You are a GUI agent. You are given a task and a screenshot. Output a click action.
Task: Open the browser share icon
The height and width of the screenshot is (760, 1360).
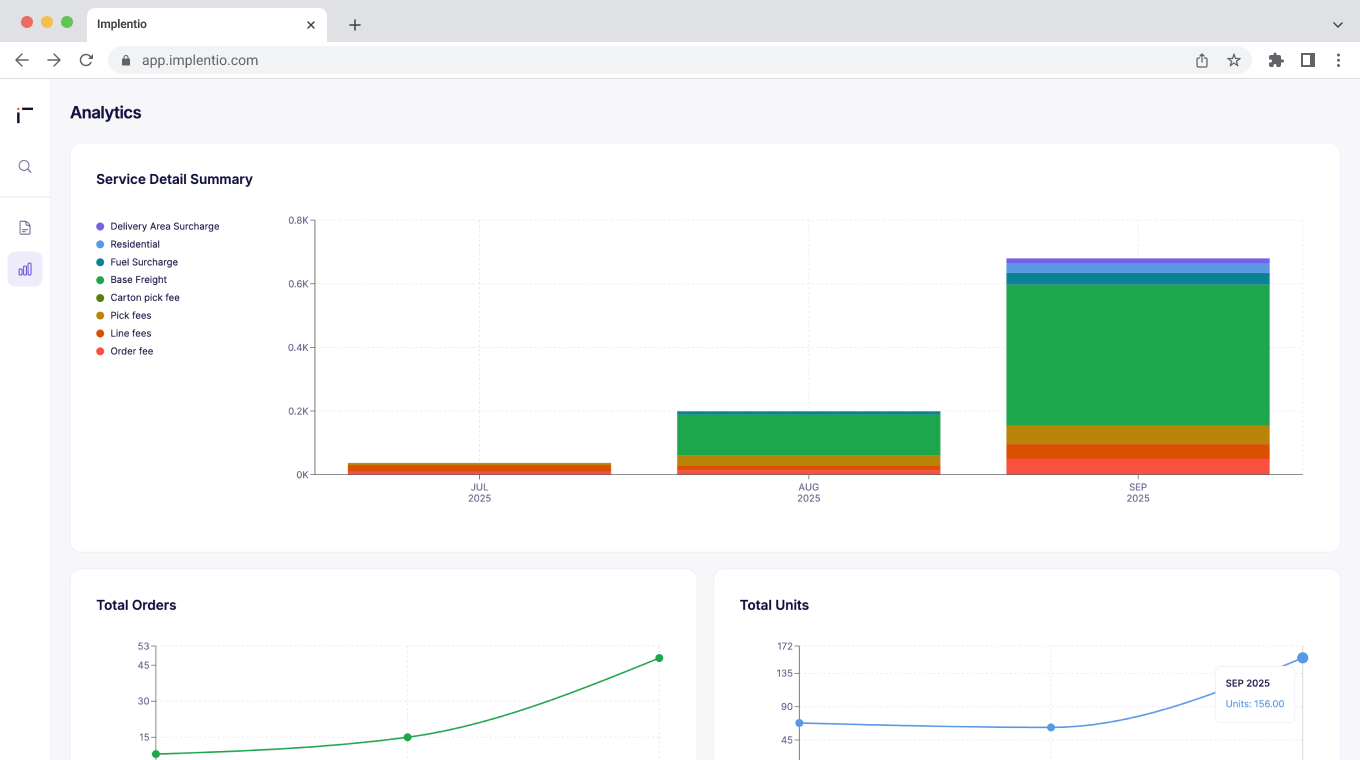pyautogui.click(x=1201, y=60)
